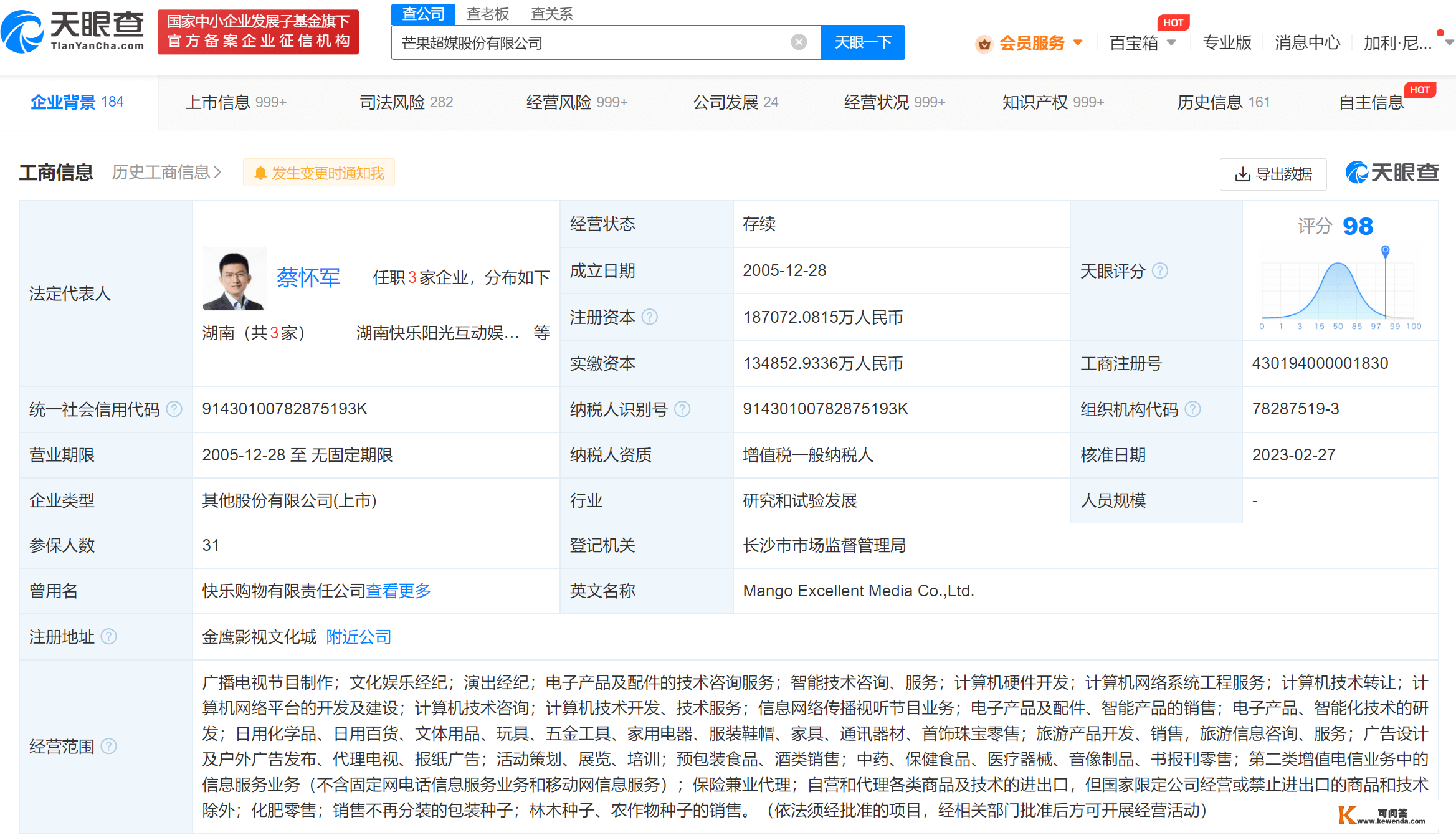Click the 导出数据 button
Image resolution: width=1456 pixels, height=835 pixels.
pyautogui.click(x=1273, y=174)
